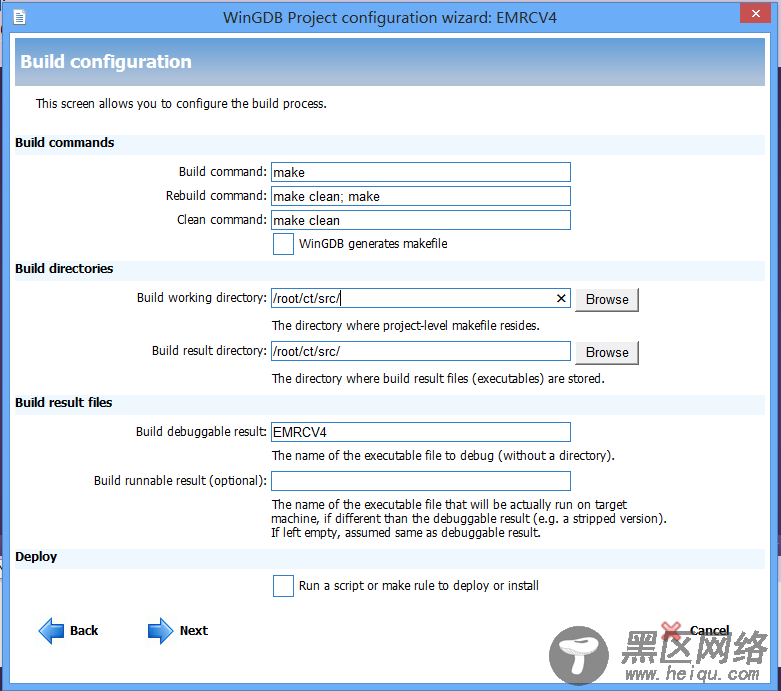Image resolution: width=781 pixels, height=691 pixels.
Task: Browse for the Build working directory
Action: [607, 299]
